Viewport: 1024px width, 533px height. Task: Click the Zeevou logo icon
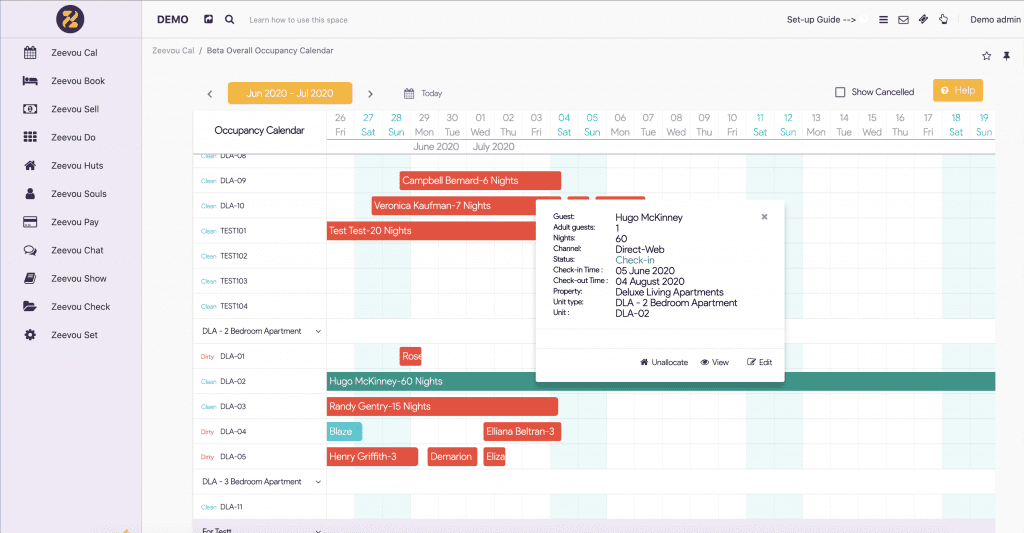[x=70, y=19]
